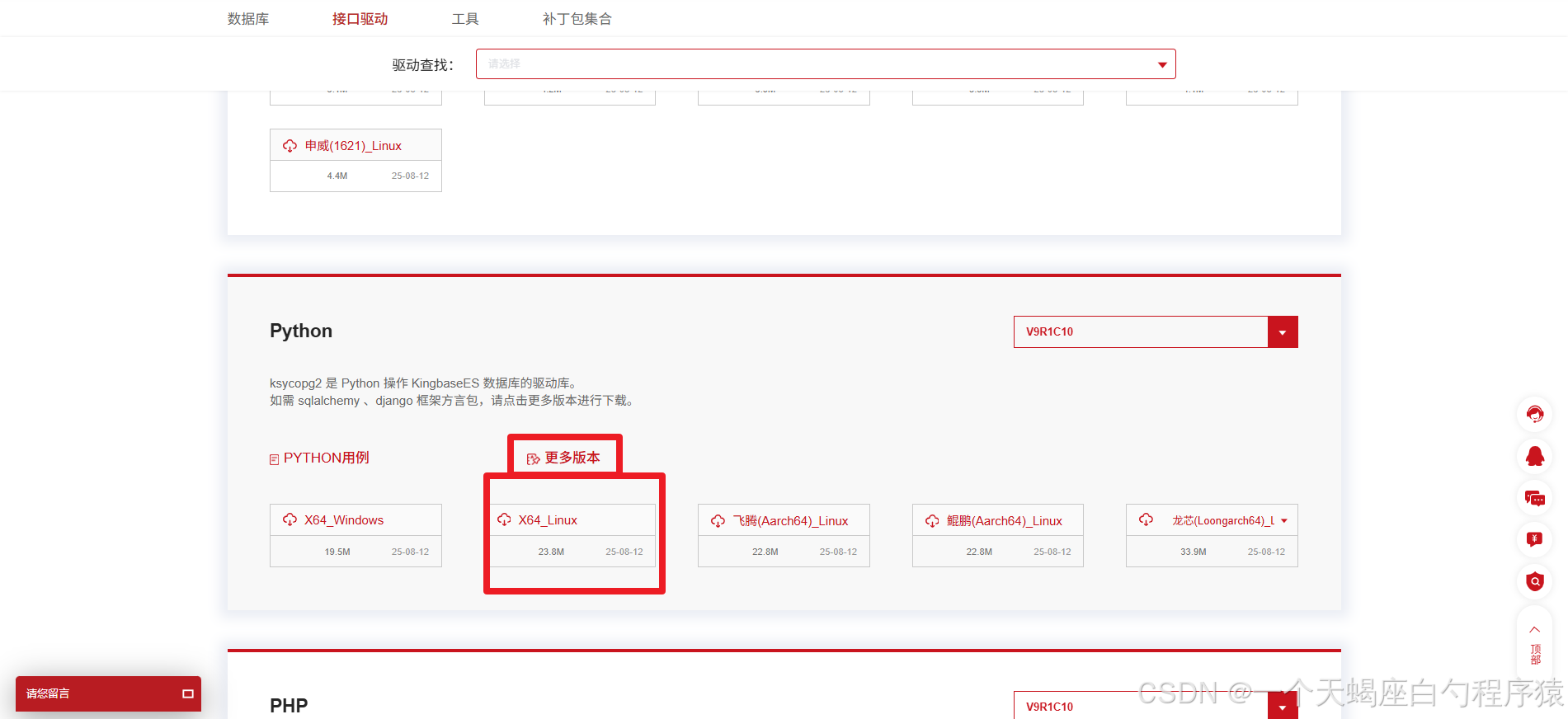This screenshot has height=719, width=1568.
Task: Open the 补丁包集合 tab
Action: tap(577, 19)
